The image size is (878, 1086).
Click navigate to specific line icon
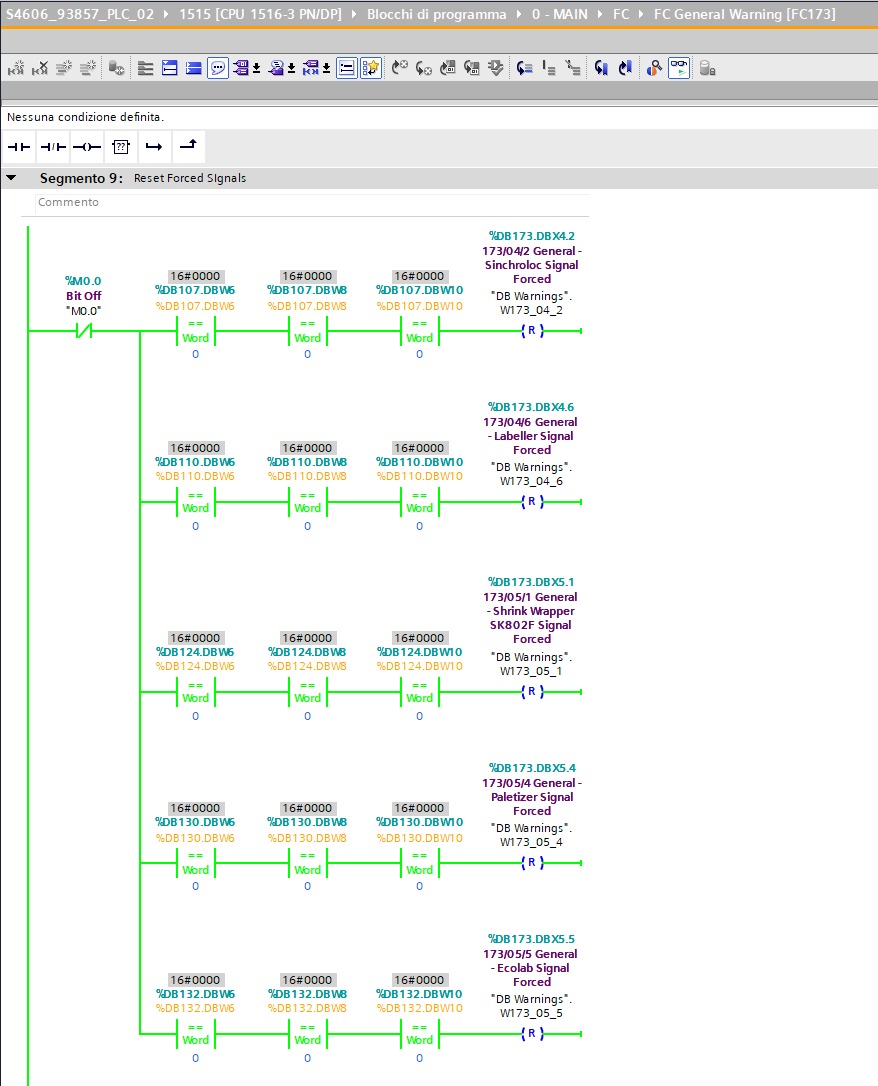524,68
